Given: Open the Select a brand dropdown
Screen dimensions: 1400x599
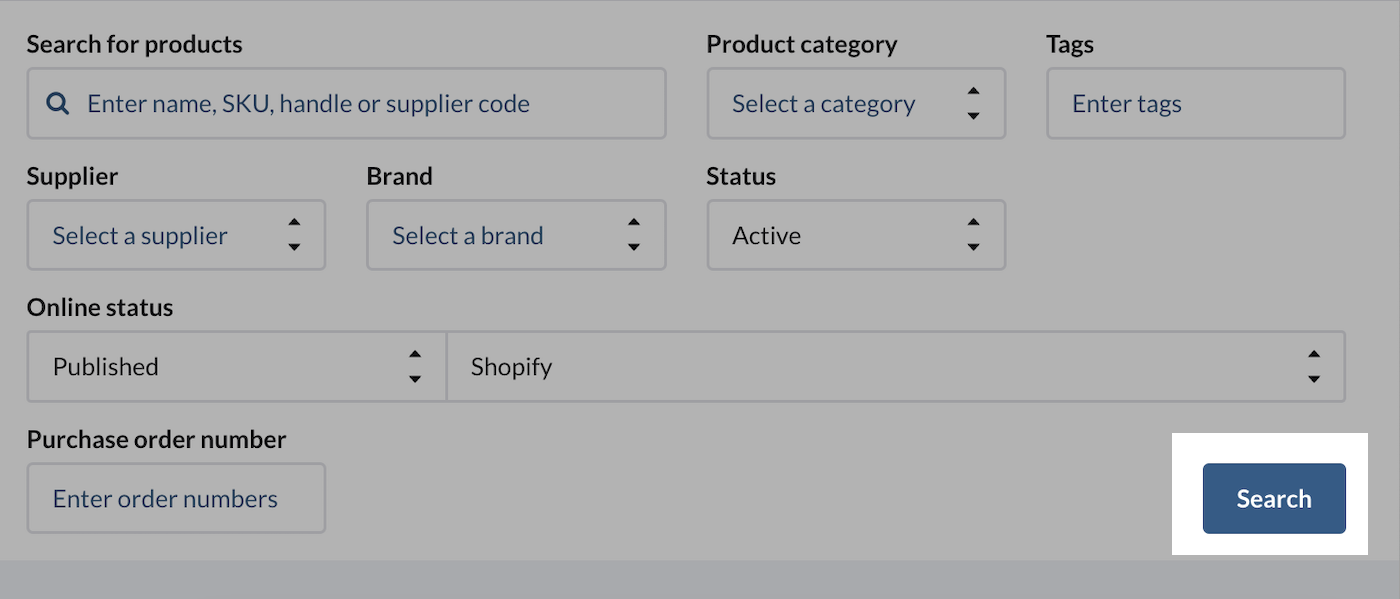Looking at the screenshot, I should [x=490, y=236].
